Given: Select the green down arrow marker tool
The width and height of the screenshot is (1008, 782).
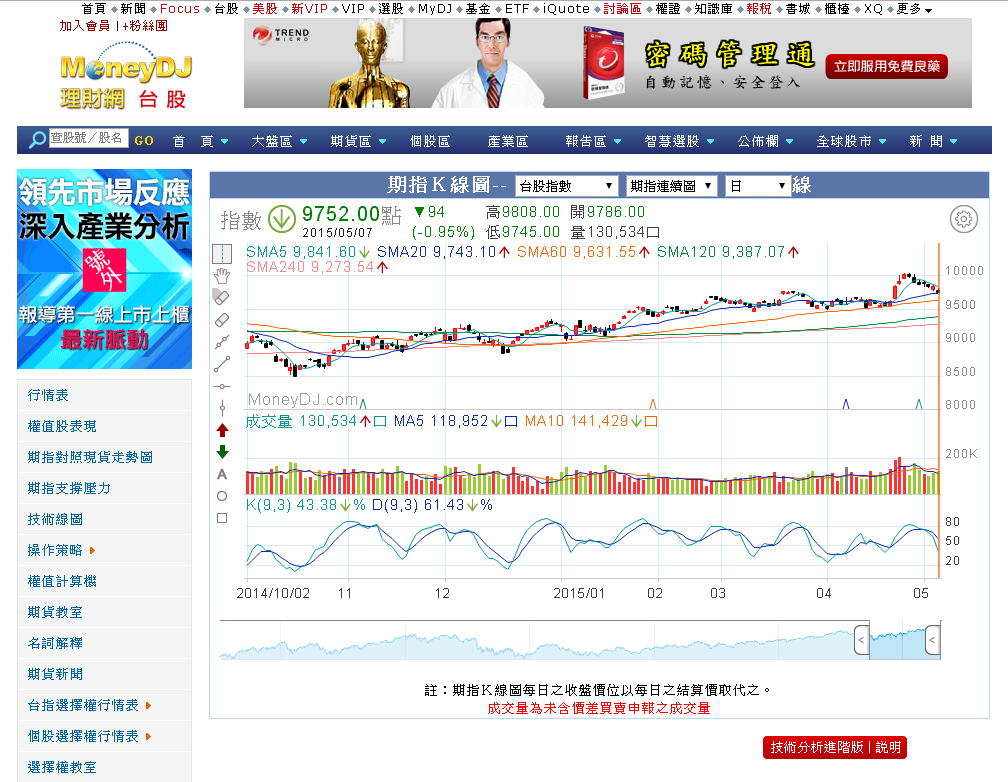Looking at the screenshot, I should pos(222,452).
